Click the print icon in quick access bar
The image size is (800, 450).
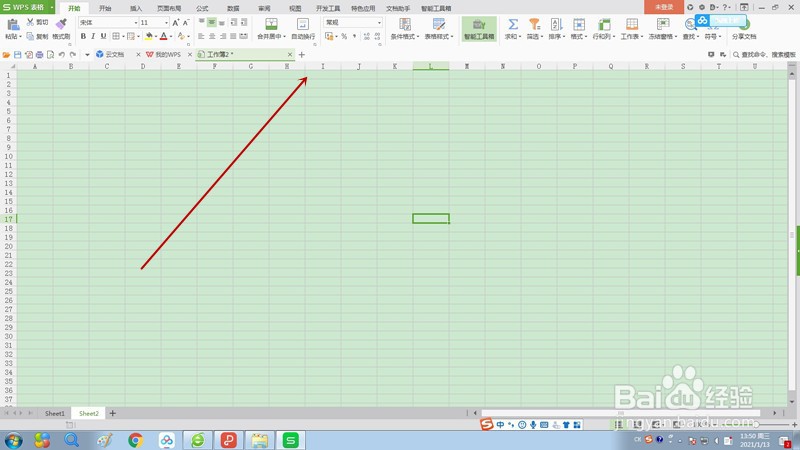click(39, 55)
